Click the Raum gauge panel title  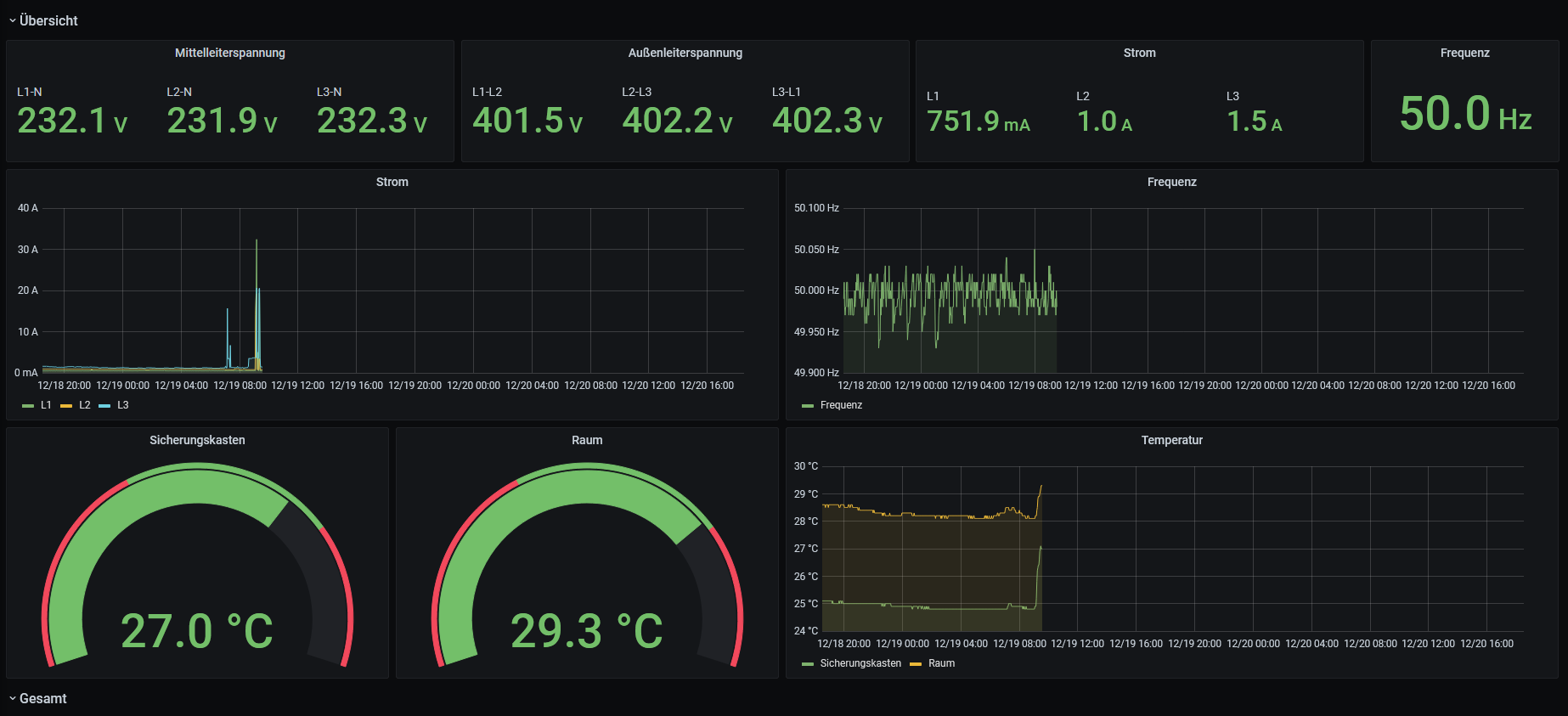[587, 440]
